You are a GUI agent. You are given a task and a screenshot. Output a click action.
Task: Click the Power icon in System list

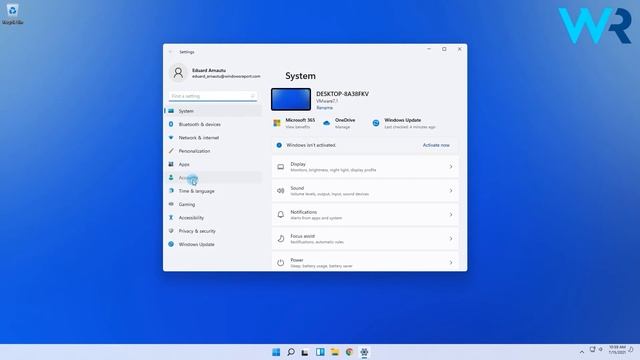click(281, 263)
